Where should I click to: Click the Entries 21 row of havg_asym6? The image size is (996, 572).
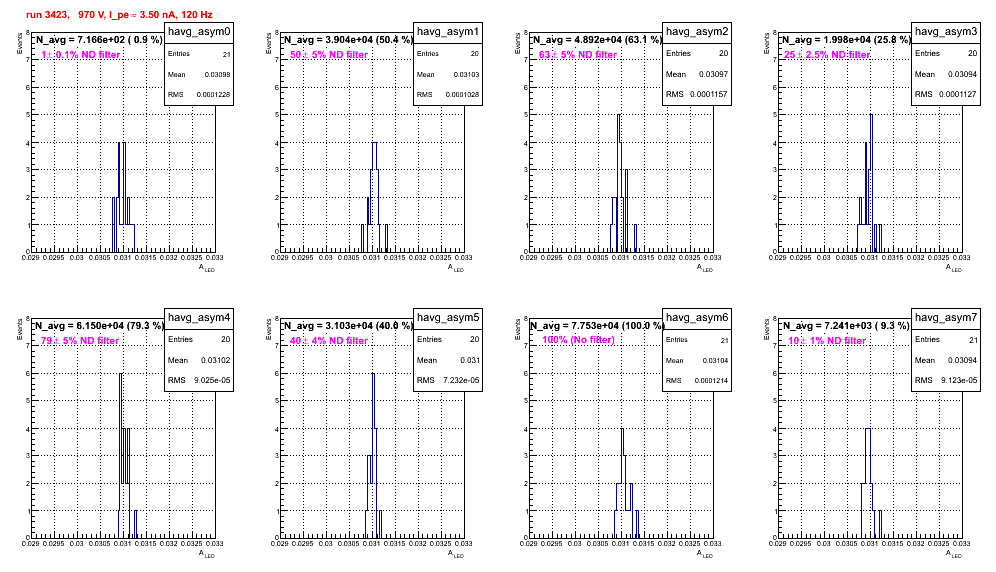(x=697, y=340)
